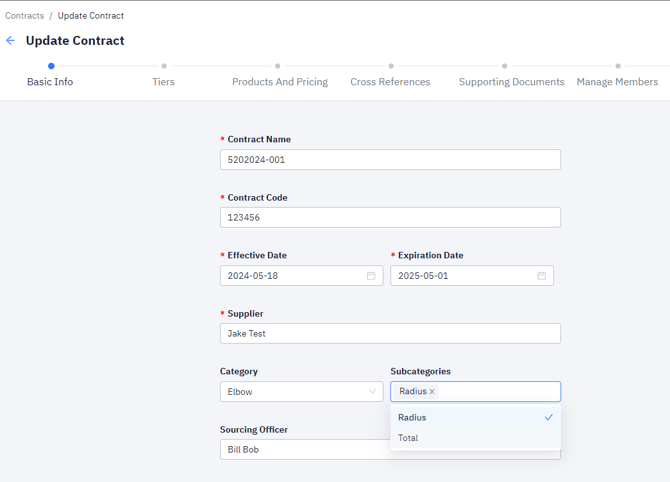670x482 pixels.
Task: Expand the Category dropdown showing Elbow
Action: point(301,392)
